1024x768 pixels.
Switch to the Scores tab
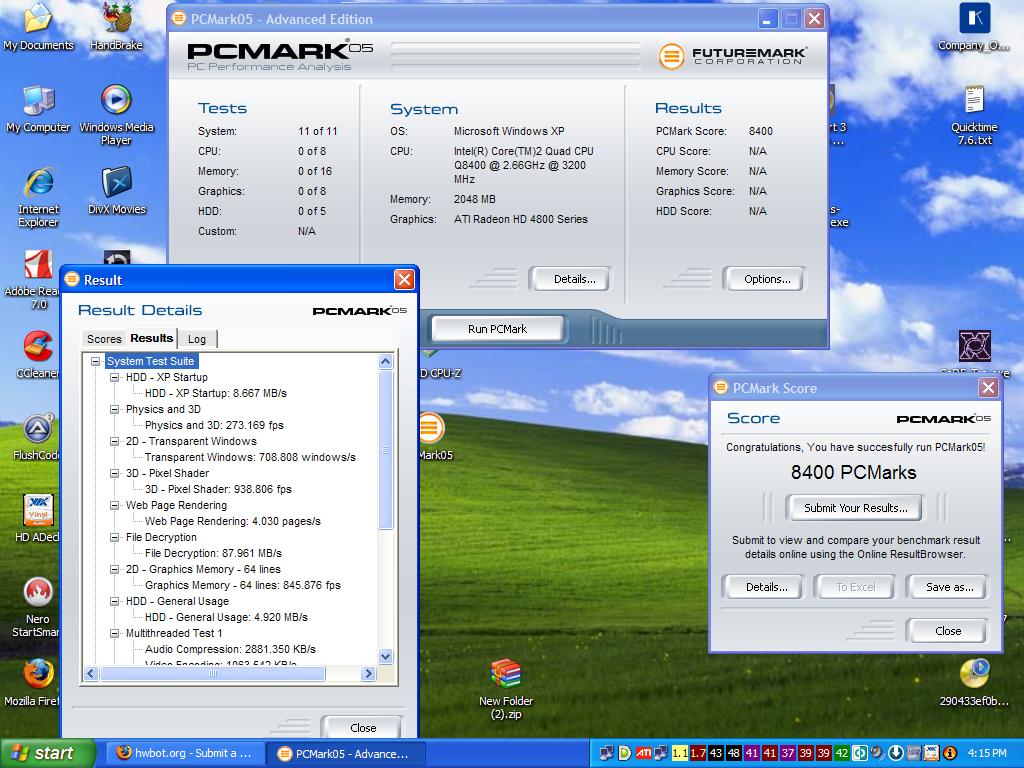[104, 339]
